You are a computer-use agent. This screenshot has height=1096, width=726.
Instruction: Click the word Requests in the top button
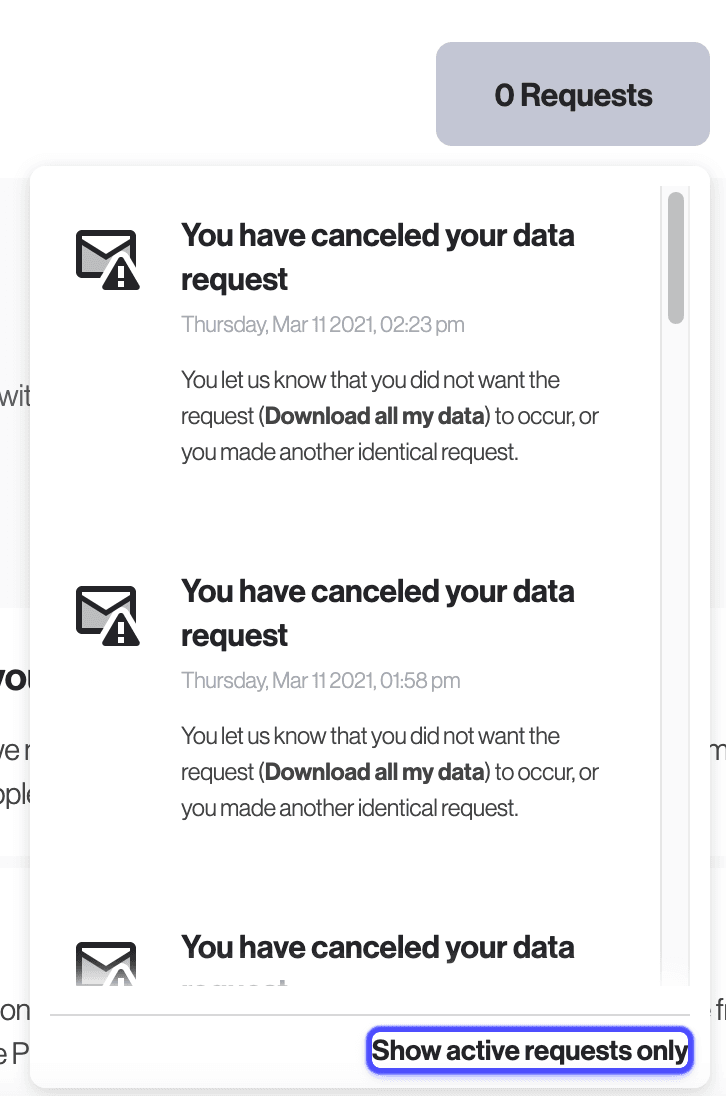pyautogui.click(x=586, y=96)
